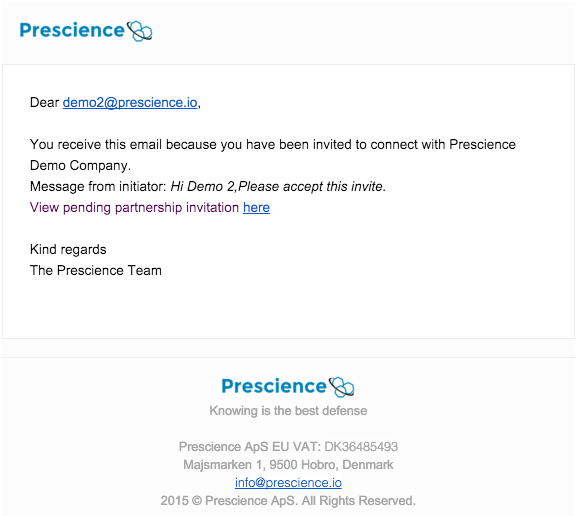
Task: Click the "Message from initiator:" label
Action: [98, 187]
